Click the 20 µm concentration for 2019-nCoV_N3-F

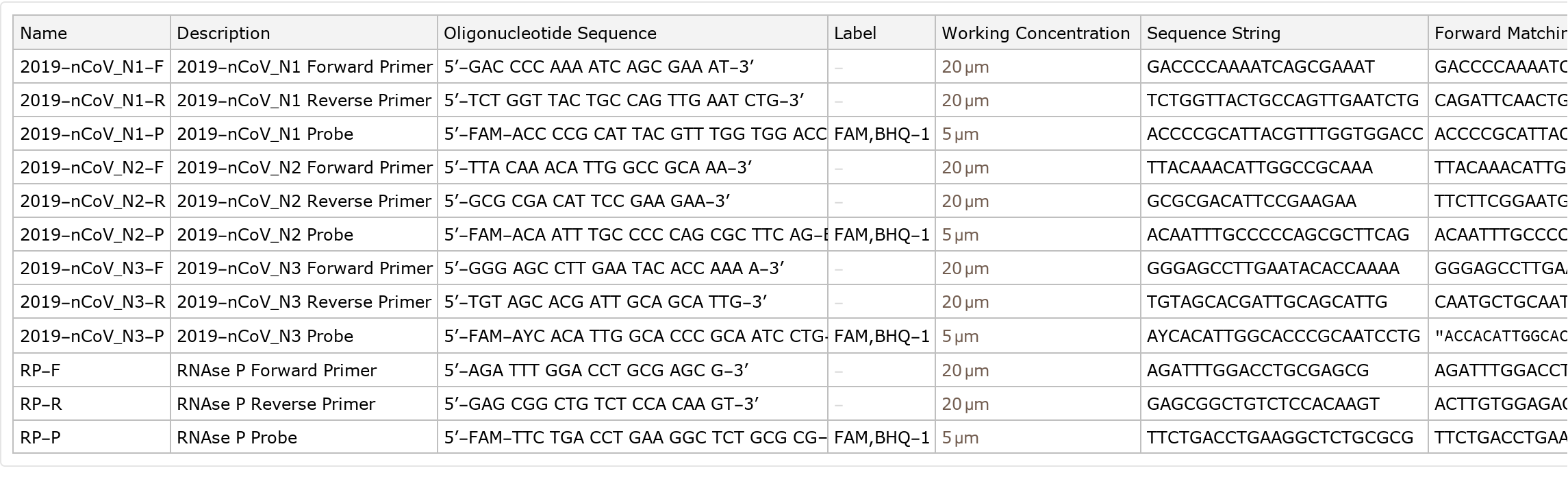click(x=965, y=269)
